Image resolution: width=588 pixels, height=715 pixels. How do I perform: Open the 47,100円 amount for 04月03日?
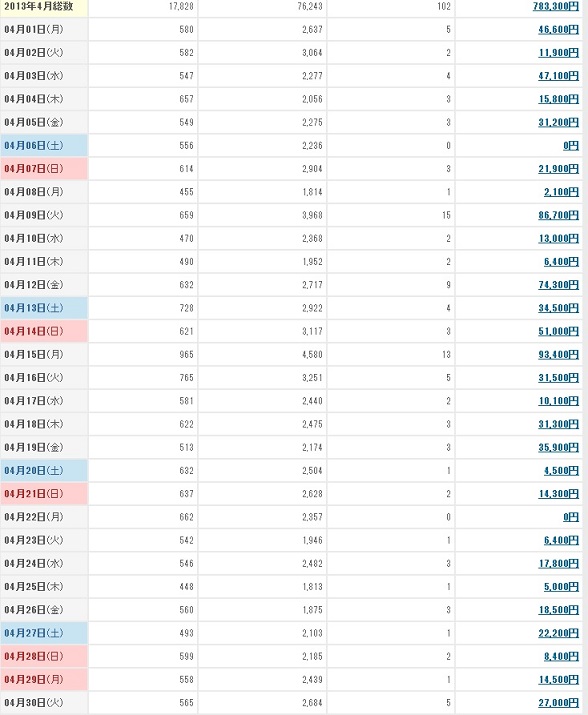click(558, 76)
